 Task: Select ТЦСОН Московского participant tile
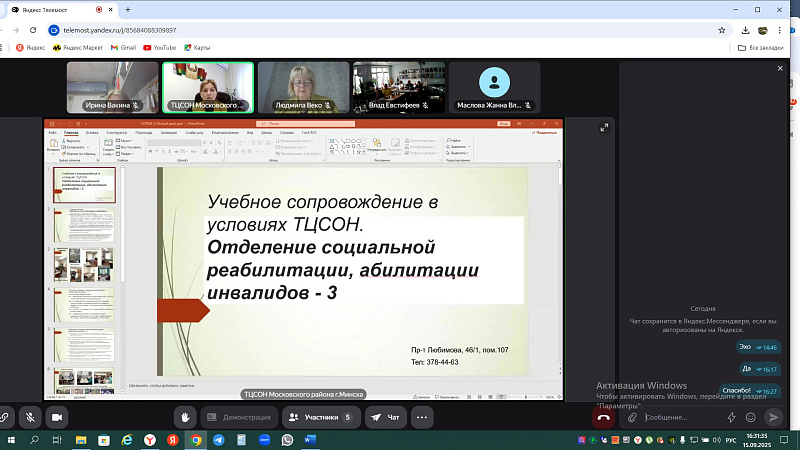click(x=208, y=87)
